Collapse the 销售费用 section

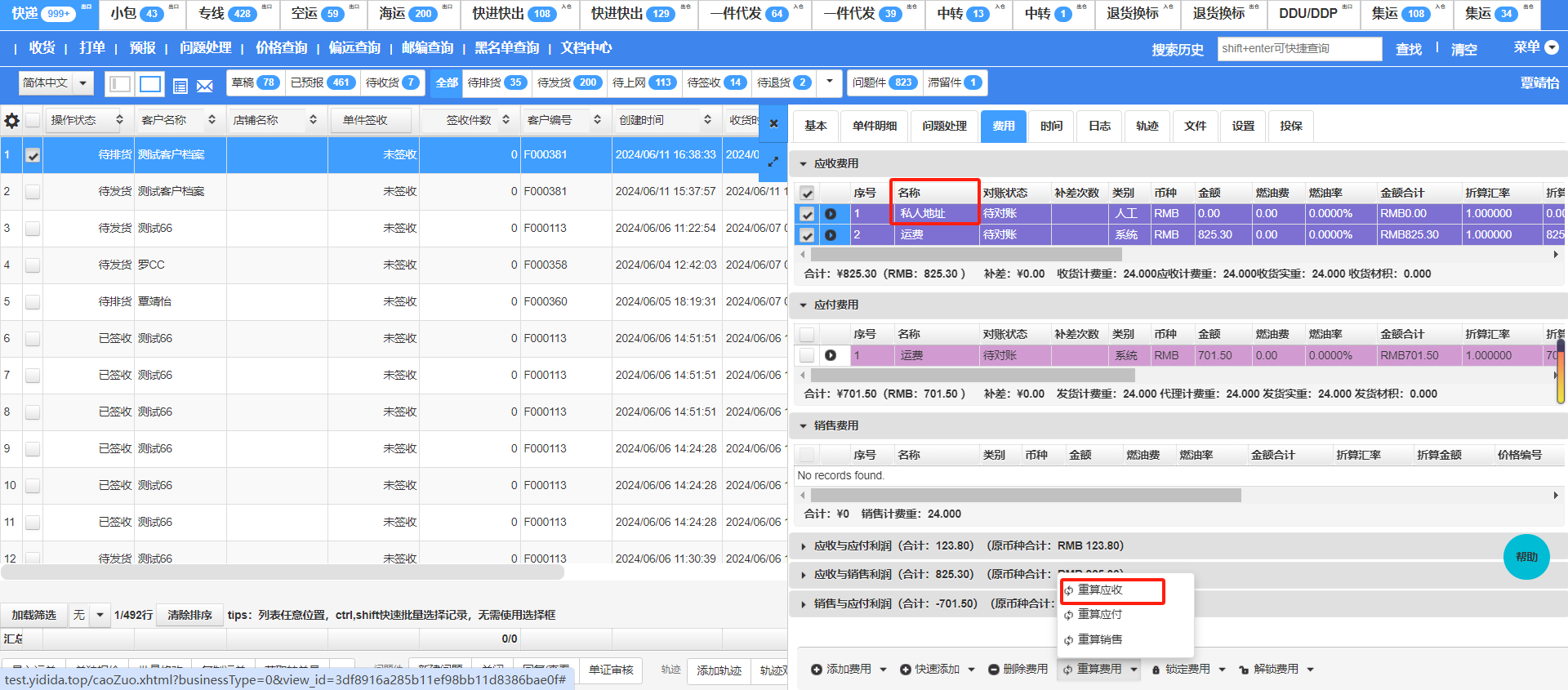(x=803, y=426)
